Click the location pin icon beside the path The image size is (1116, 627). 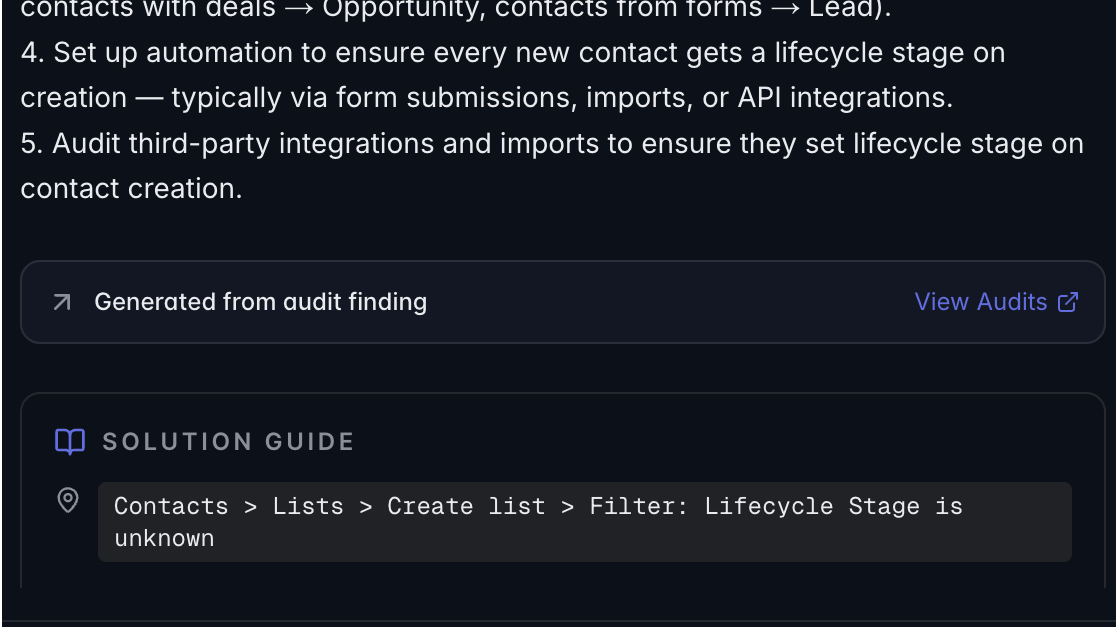pos(68,500)
